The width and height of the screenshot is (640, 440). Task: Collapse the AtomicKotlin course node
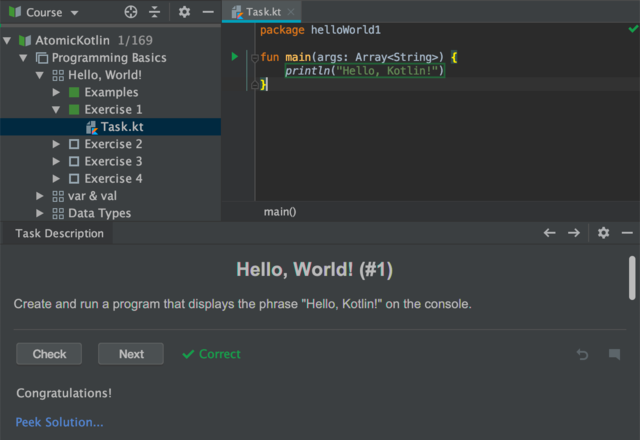coord(7,40)
